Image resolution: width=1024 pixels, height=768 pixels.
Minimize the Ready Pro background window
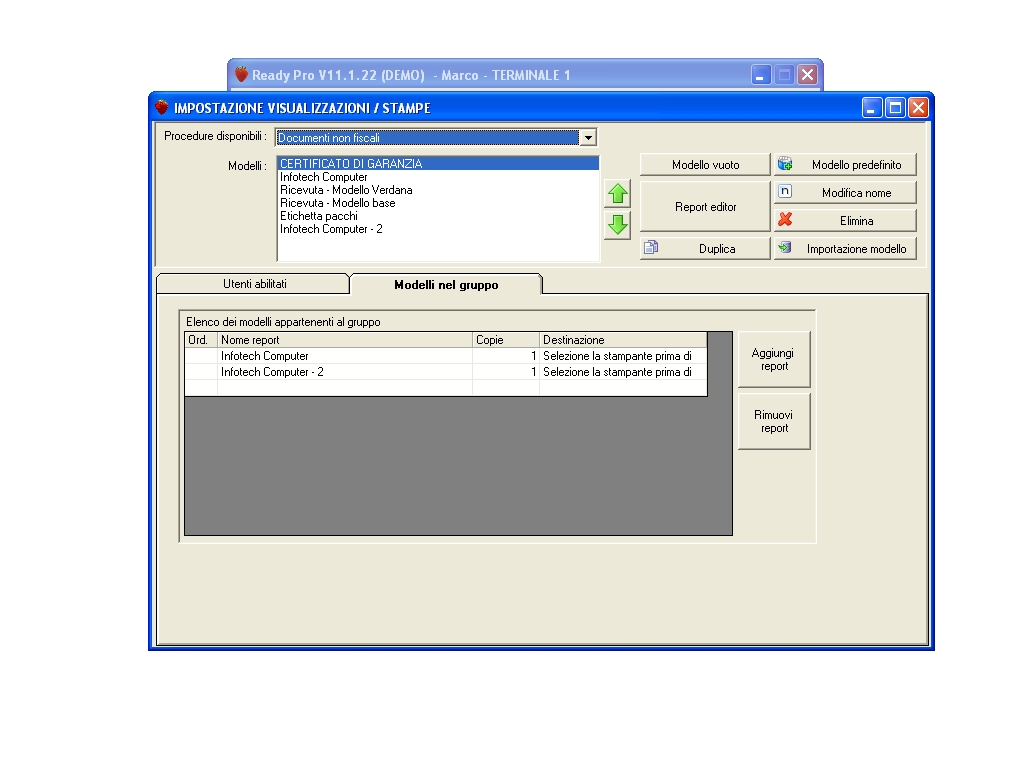coord(760,74)
